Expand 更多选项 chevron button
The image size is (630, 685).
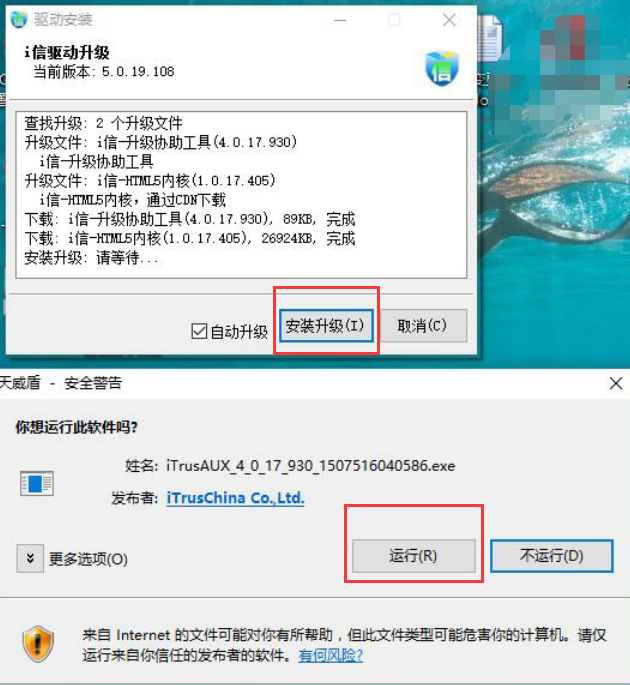point(30,558)
